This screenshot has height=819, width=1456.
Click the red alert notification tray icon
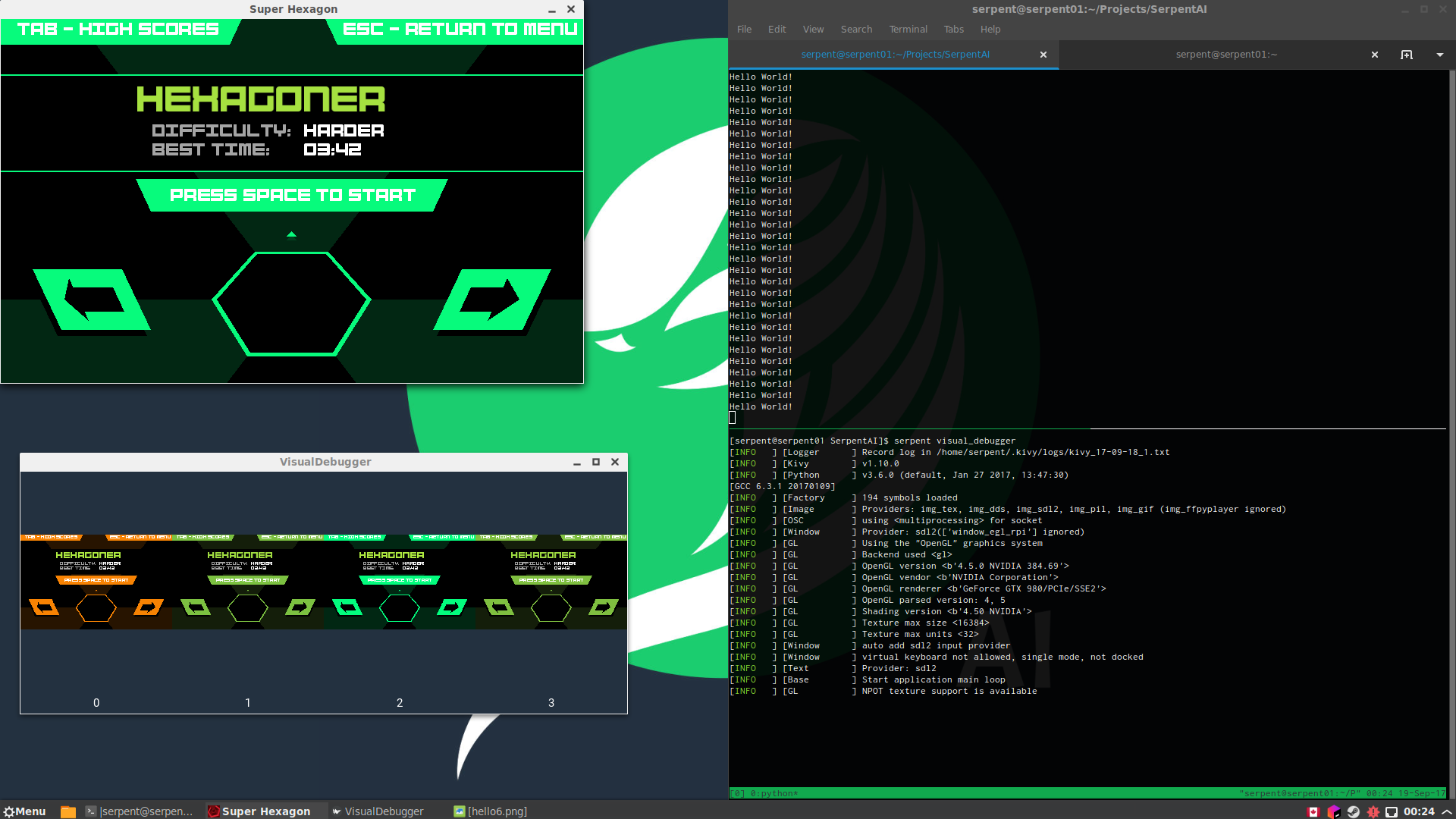1373,811
